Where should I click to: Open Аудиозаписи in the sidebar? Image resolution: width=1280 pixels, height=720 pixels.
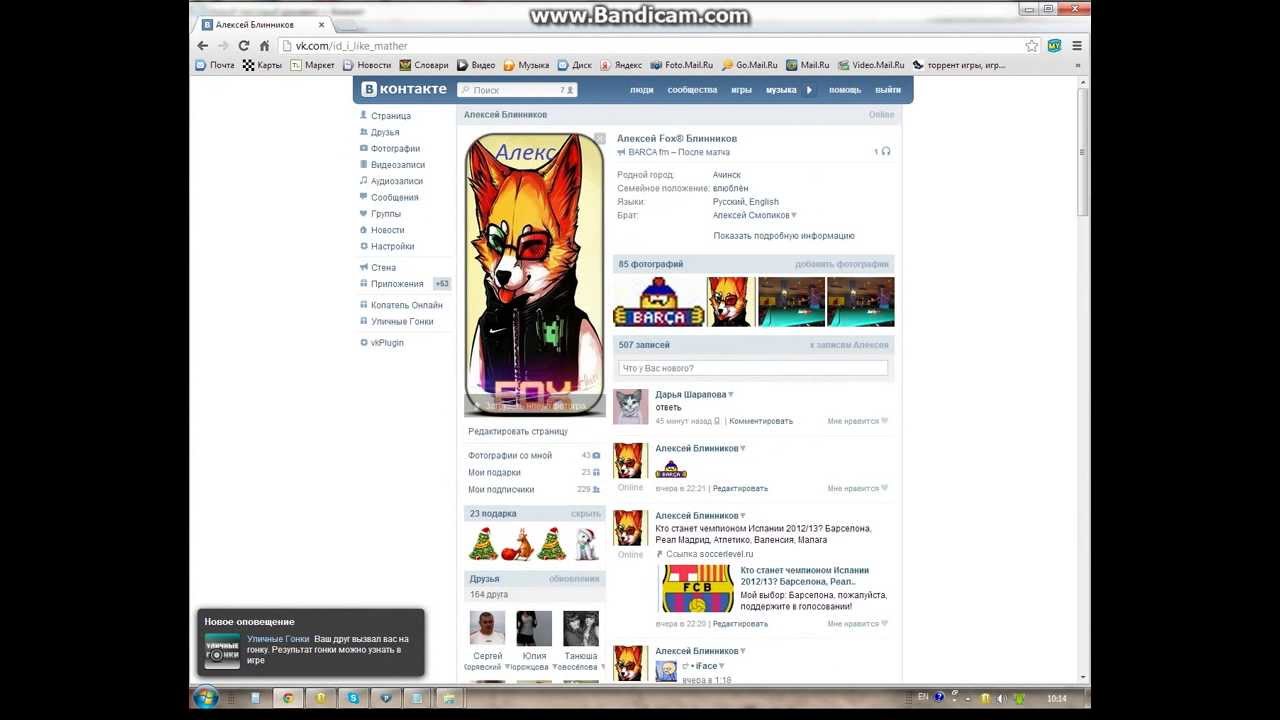coord(397,181)
